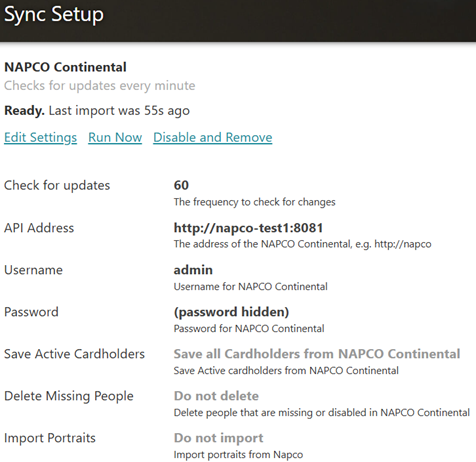Click the 'Do not import' value
This screenshot has width=476, height=462.
coord(219,438)
